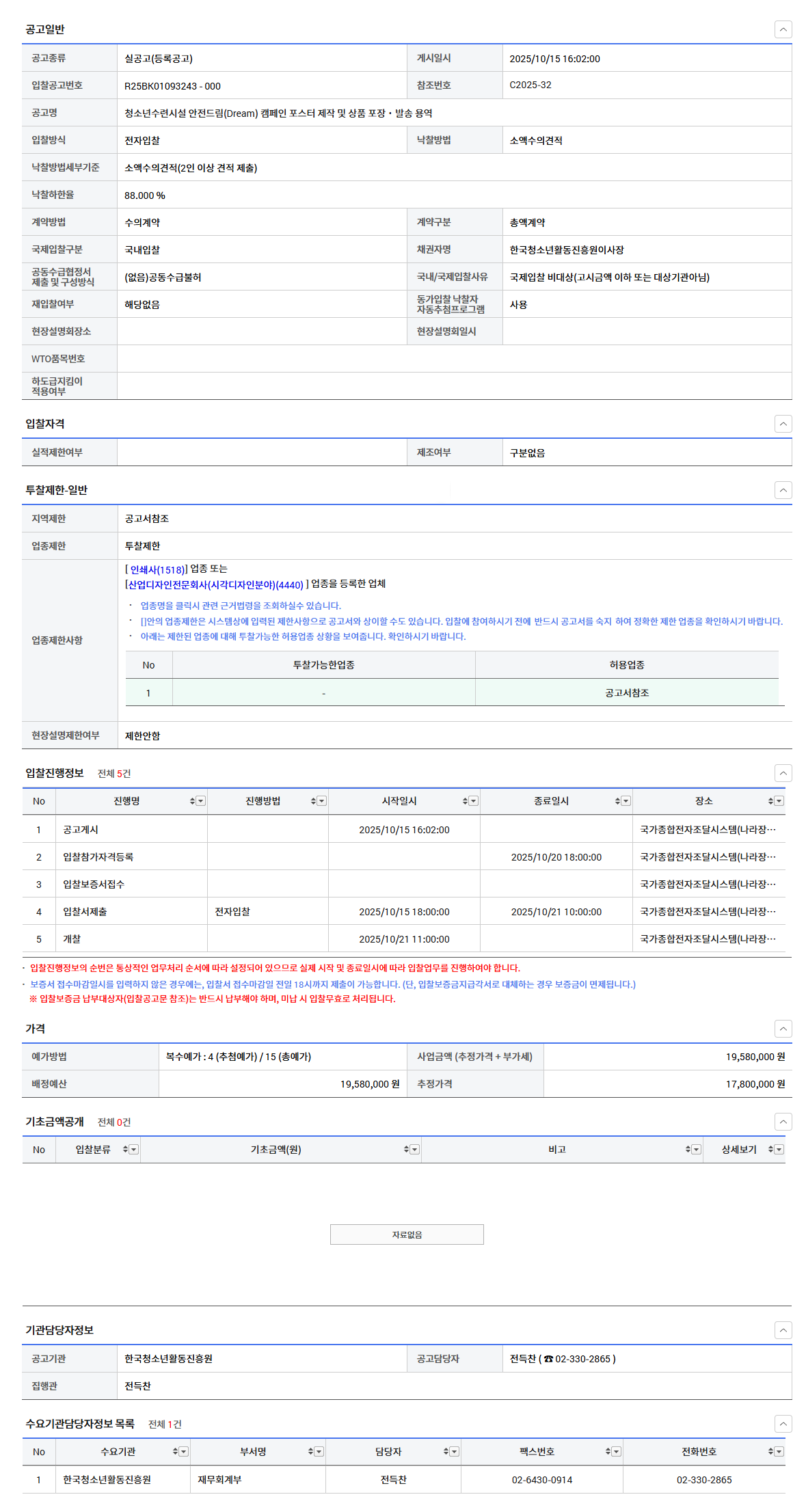This screenshot has height=1512, width=806.
Task: Open the 인쇄사(1518) industry link
Action: coord(157,569)
